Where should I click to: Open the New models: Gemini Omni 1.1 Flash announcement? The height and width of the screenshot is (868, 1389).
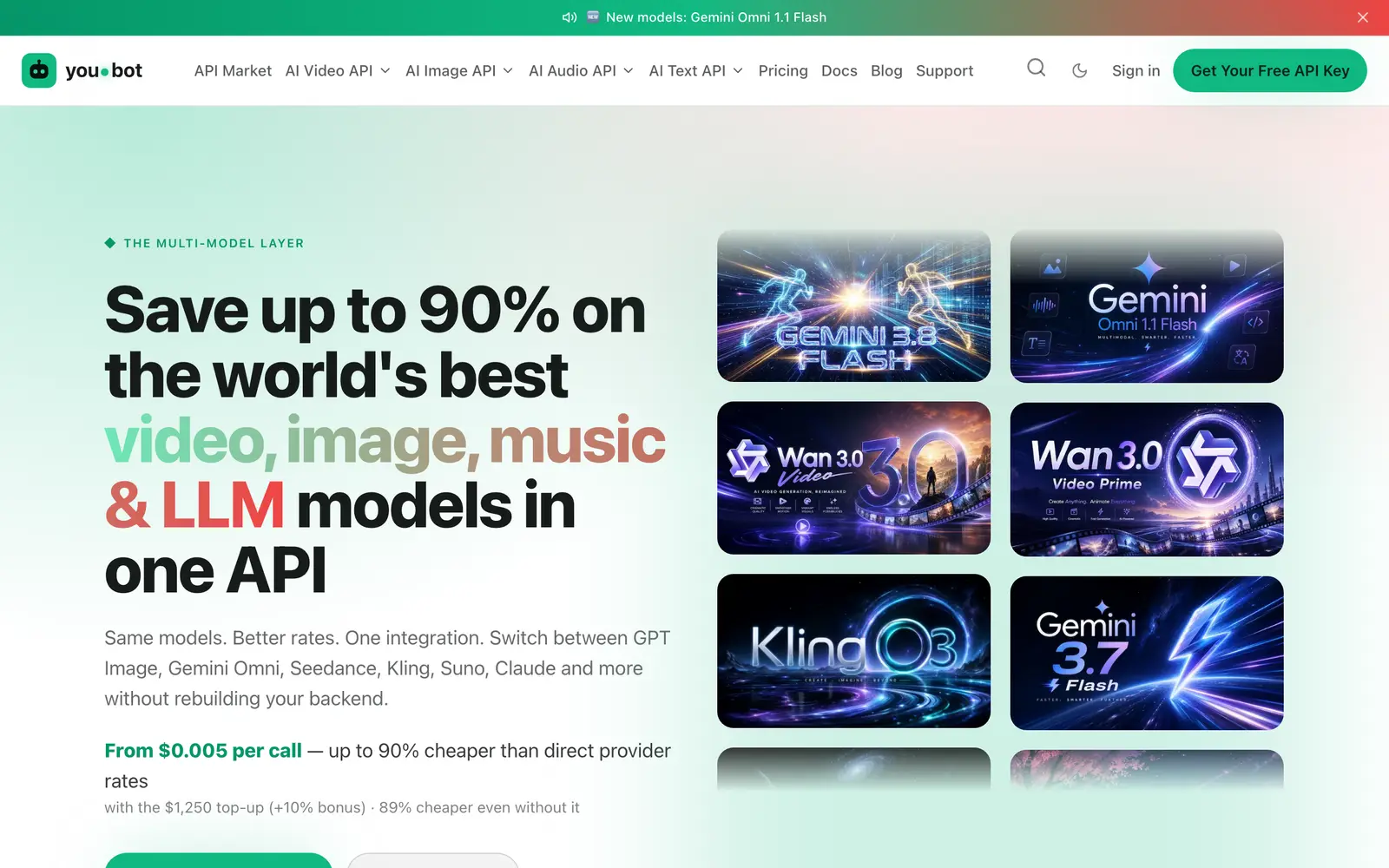[716, 17]
